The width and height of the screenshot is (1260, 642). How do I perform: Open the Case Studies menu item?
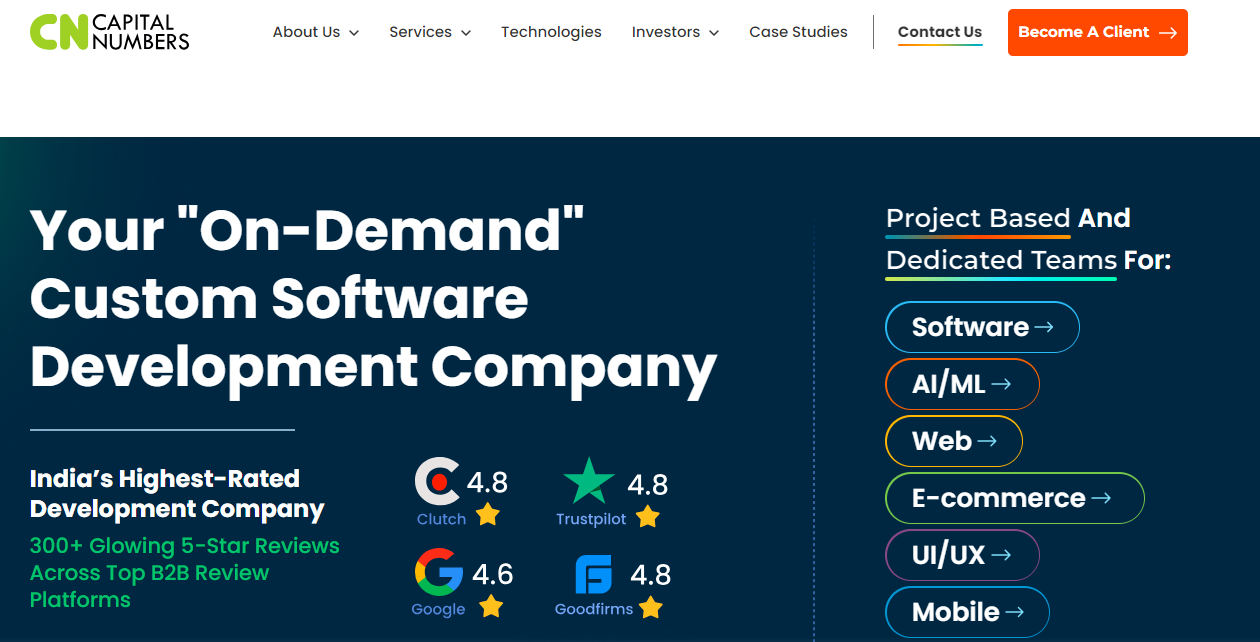[798, 32]
